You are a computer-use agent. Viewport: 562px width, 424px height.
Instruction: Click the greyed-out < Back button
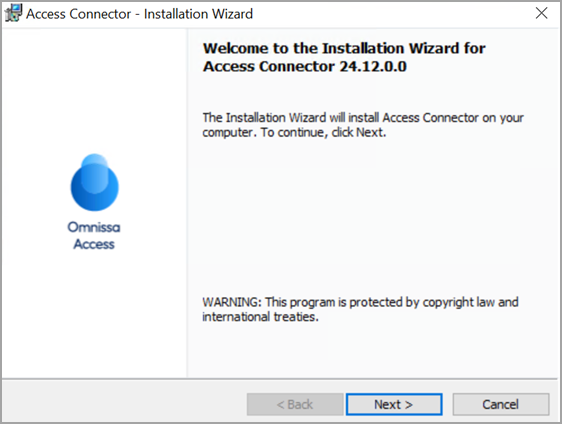[x=295, y=404]
